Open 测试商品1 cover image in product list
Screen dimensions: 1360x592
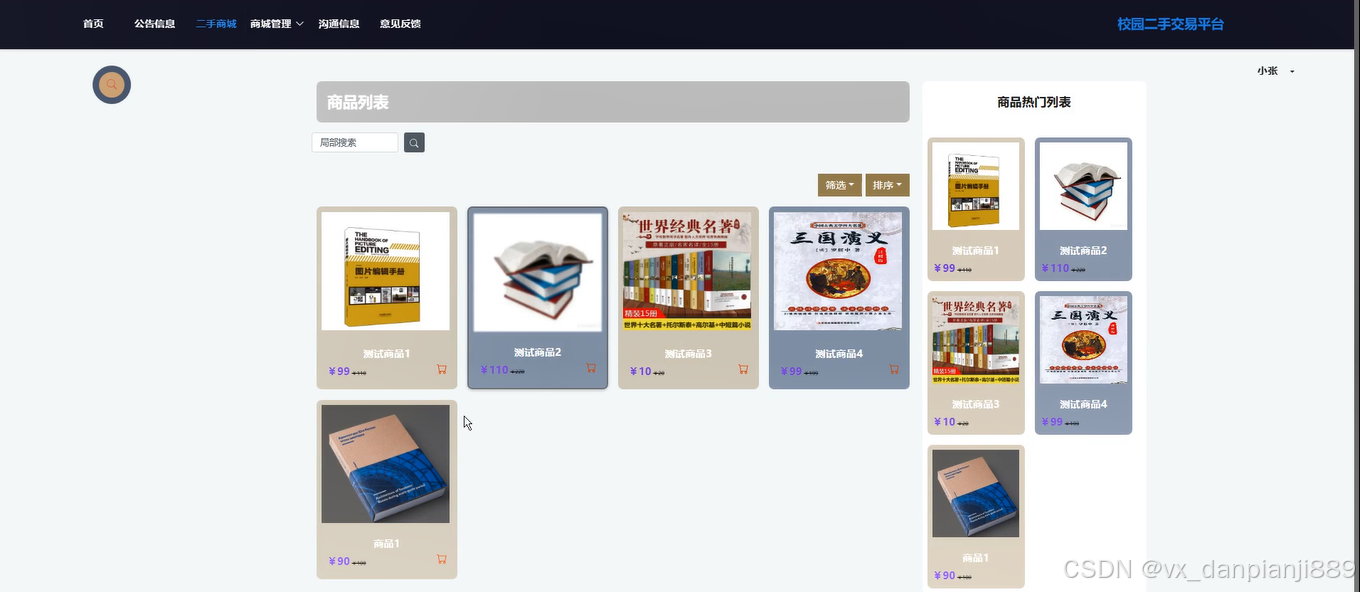[385, 271]
